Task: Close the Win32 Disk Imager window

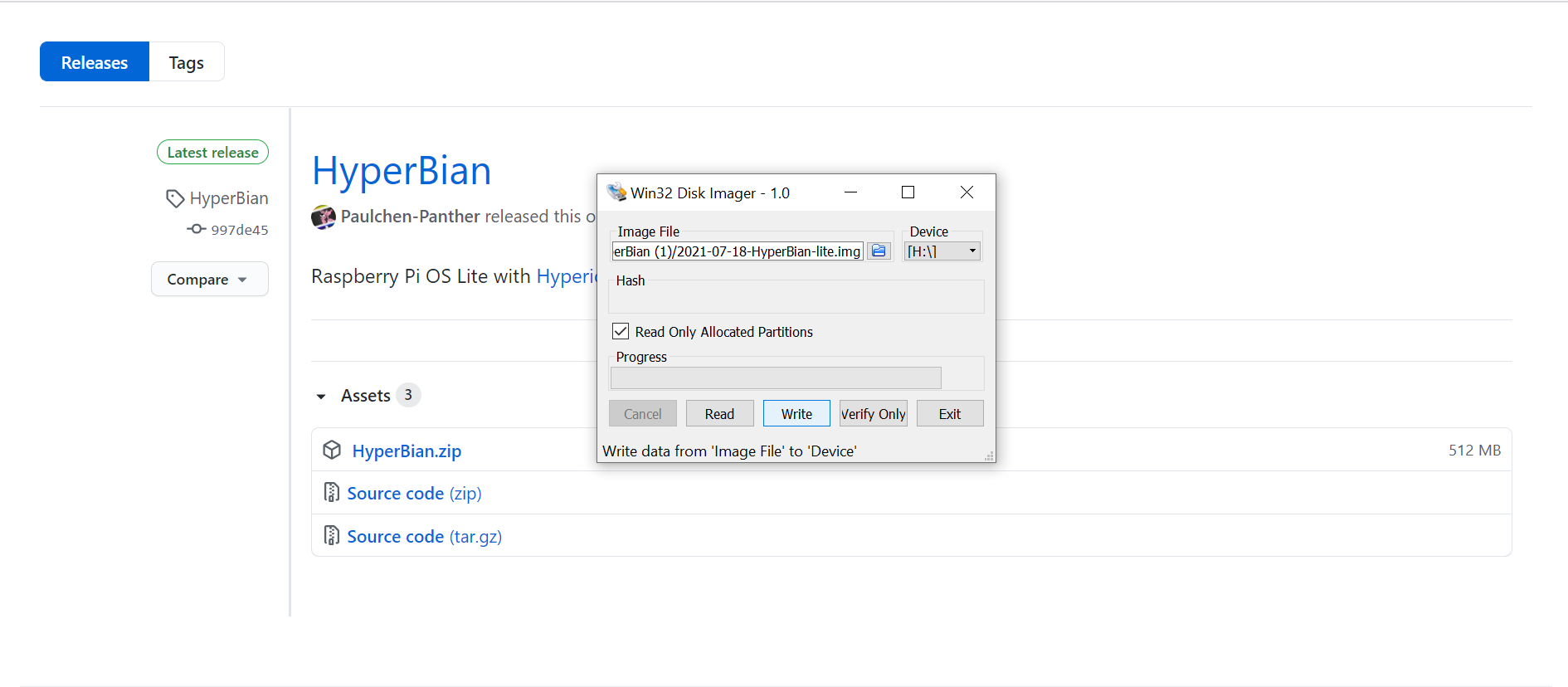Action: tap(967, 192)
